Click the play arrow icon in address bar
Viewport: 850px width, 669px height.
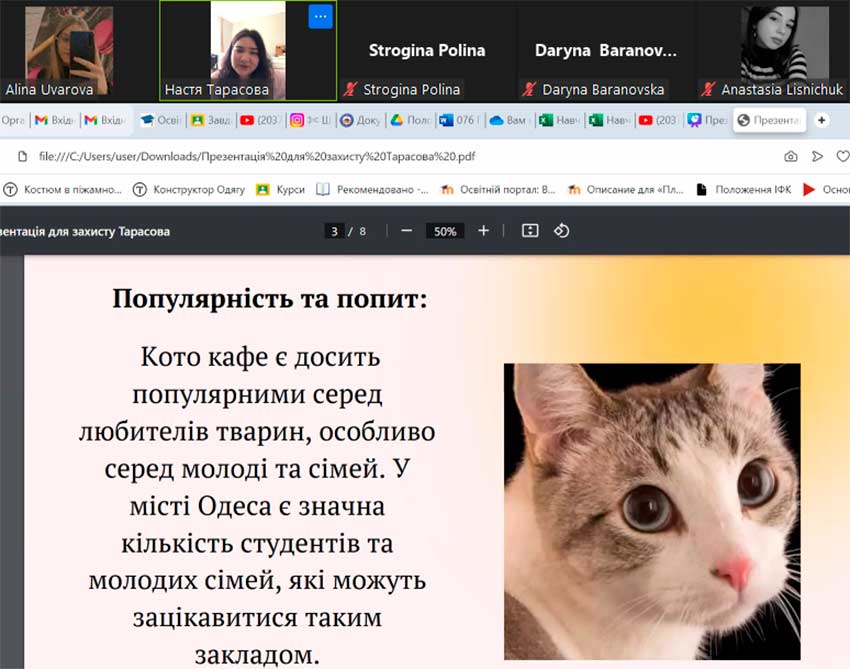coord(817,156)
